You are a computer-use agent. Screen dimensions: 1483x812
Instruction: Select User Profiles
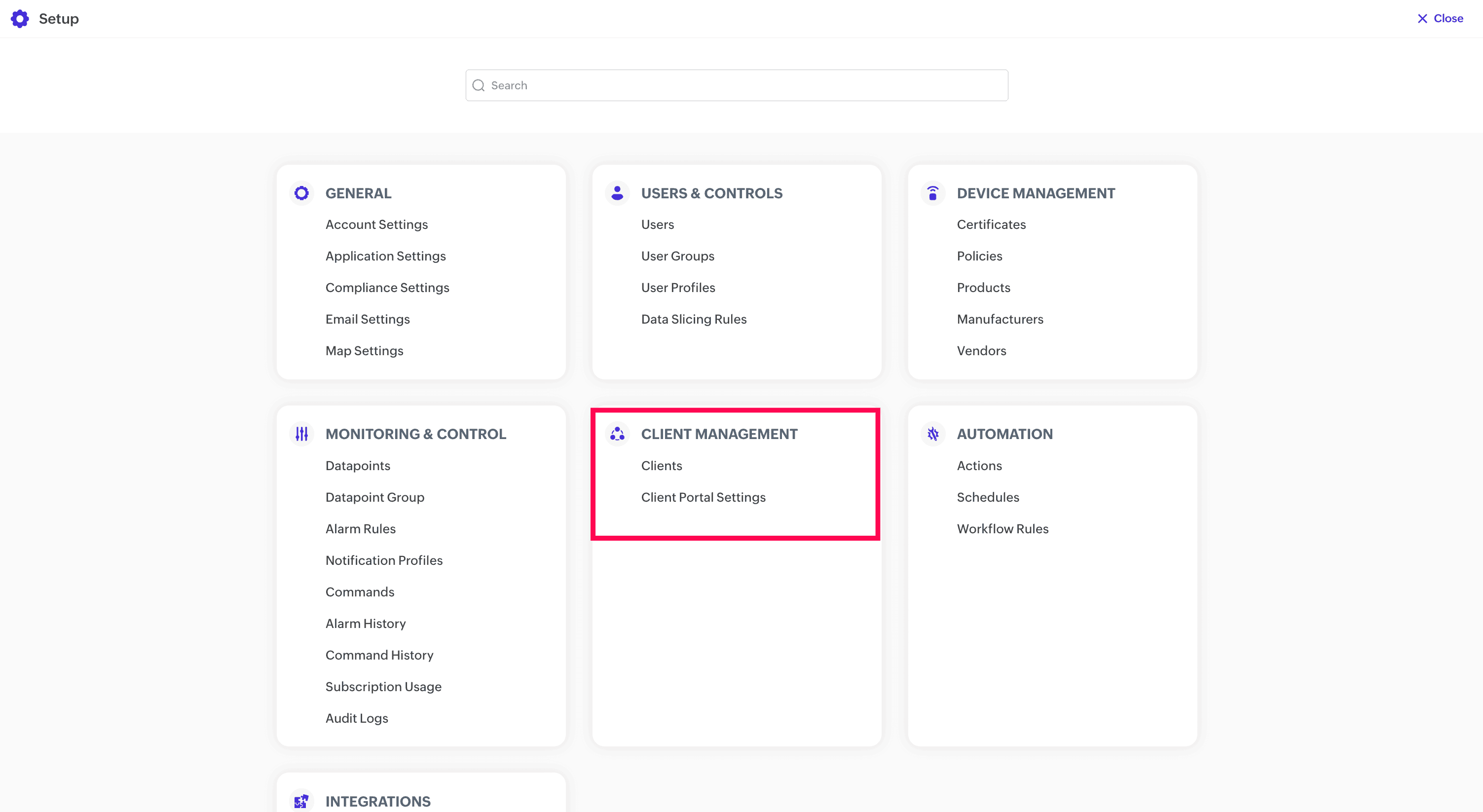click(677, 287)
